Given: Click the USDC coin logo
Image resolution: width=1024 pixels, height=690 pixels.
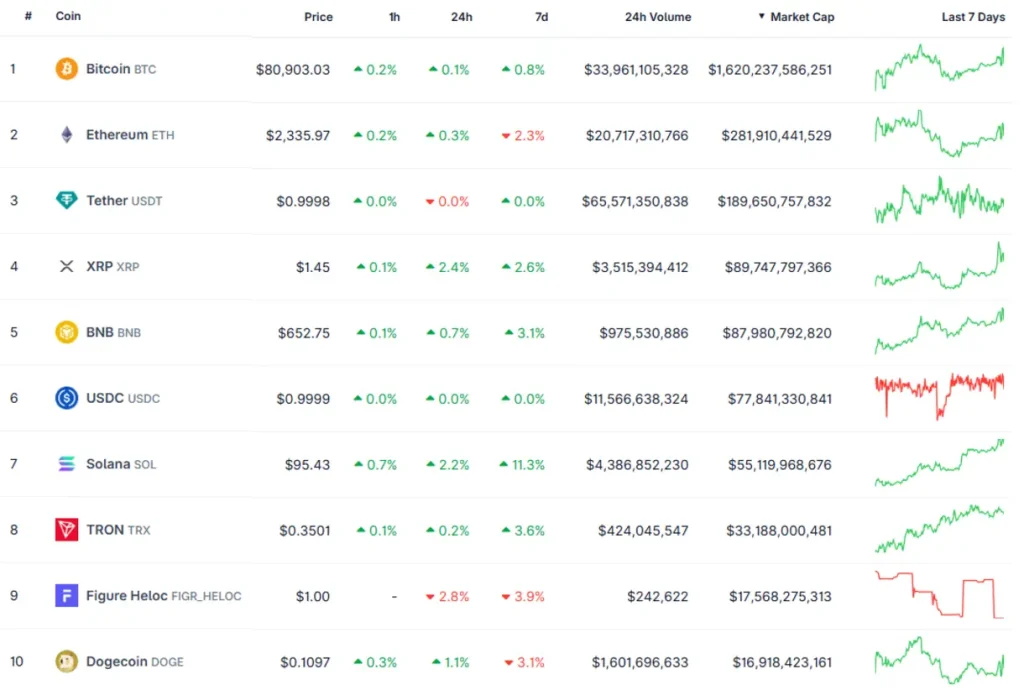Looking at the screenshot, I should (x=66, y=398).
